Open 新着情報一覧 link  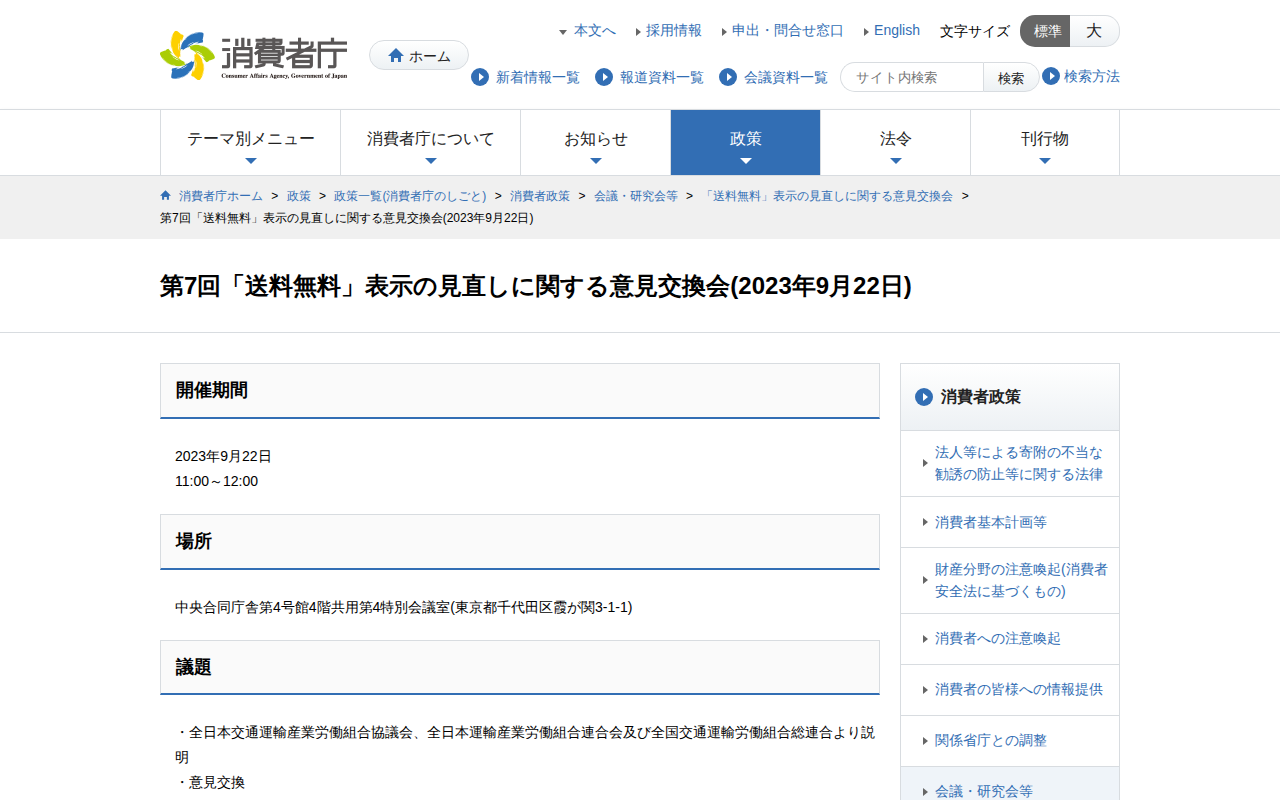click(x=538, y=77)
